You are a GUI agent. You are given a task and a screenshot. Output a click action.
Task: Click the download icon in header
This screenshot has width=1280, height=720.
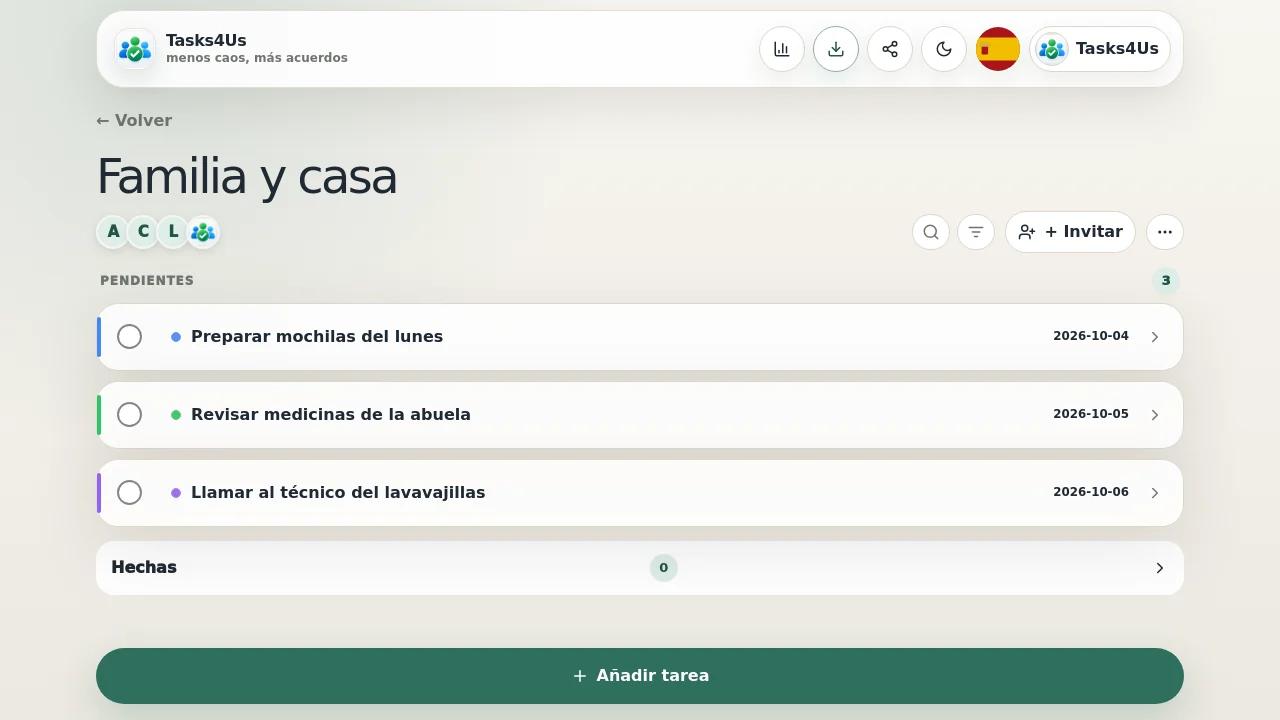pos(836,49)
